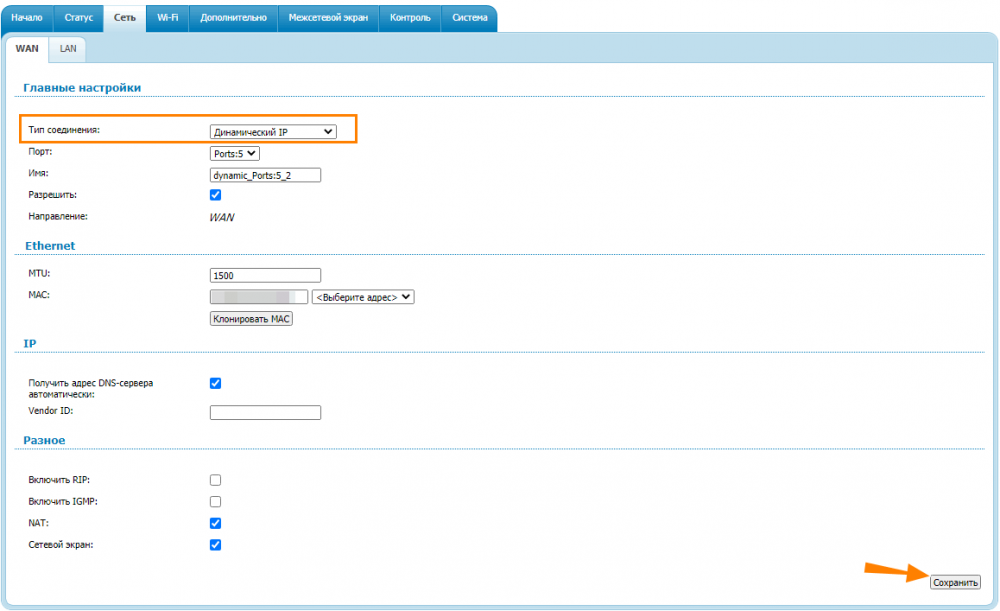The width and height of the screenshot is (1000, 611).
Task: Expand the Выберите адрес MAC dropdown
Action: pos(363,297)
